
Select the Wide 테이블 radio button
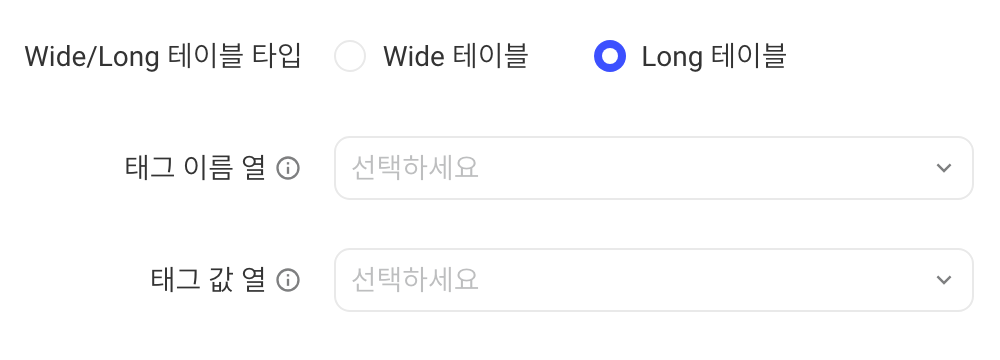pos(350,56)
